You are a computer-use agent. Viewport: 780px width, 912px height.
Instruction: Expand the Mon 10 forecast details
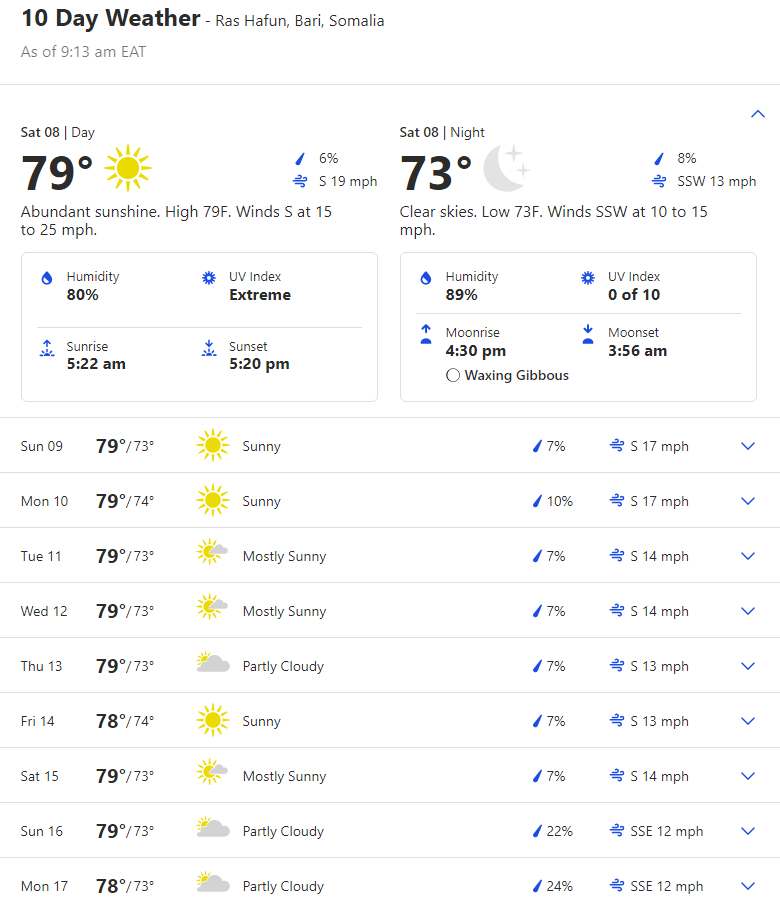(747, 501)
